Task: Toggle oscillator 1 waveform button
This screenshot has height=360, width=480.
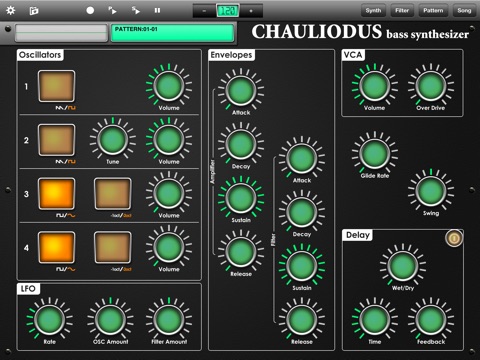Action: (x=56, y=86)
